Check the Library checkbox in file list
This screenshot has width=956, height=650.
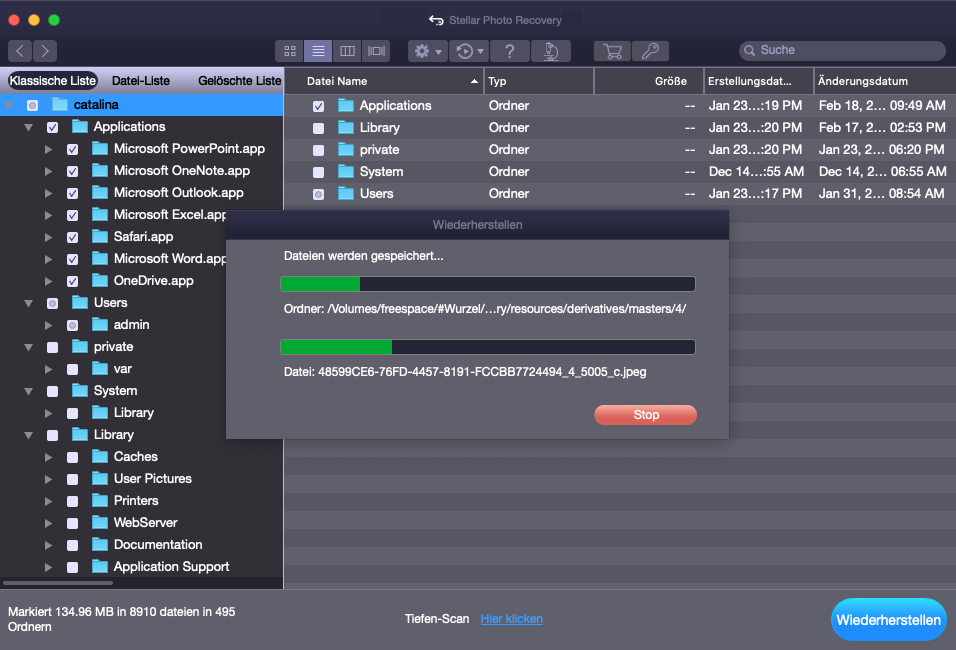(x=318, y=128)
